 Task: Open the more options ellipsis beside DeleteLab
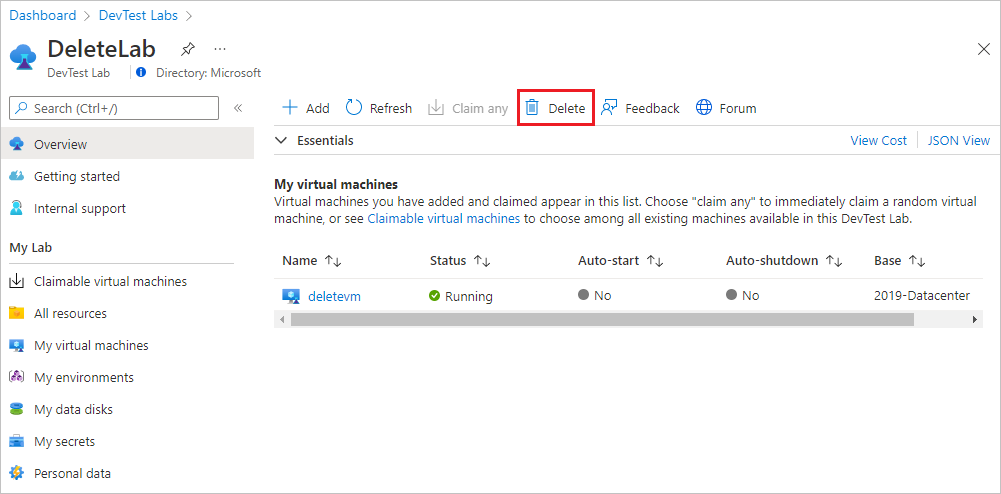tap(220, 48)
